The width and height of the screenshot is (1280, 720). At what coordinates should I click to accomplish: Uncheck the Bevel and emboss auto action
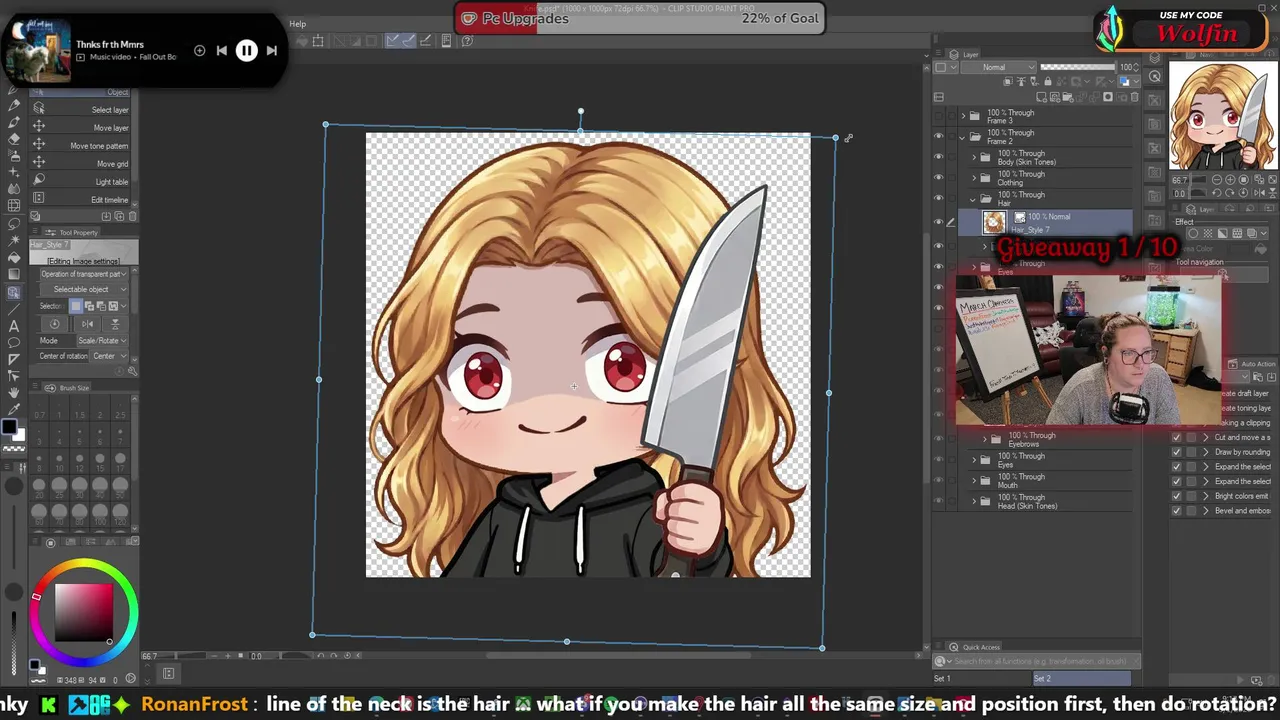[1176, 511]
